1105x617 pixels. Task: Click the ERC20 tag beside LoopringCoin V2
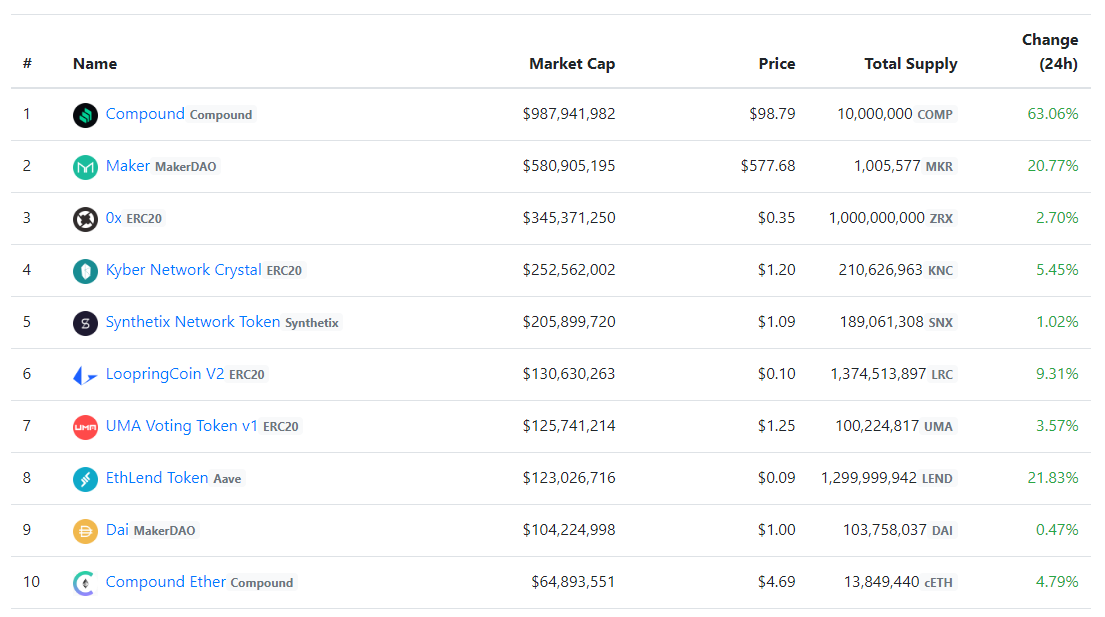(x=247, y=375)
